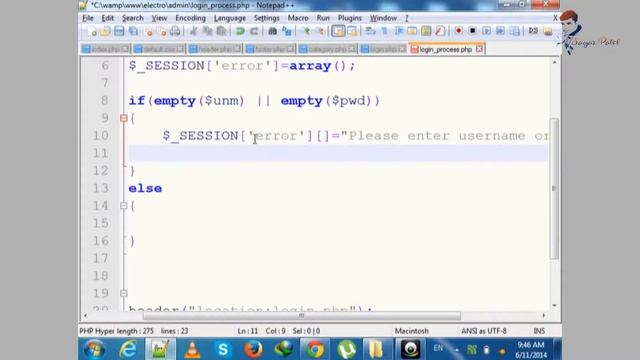Paste clipboard using the Paste toolbar icon
This screenshot has width=640, height=360.
coord(221,31)
